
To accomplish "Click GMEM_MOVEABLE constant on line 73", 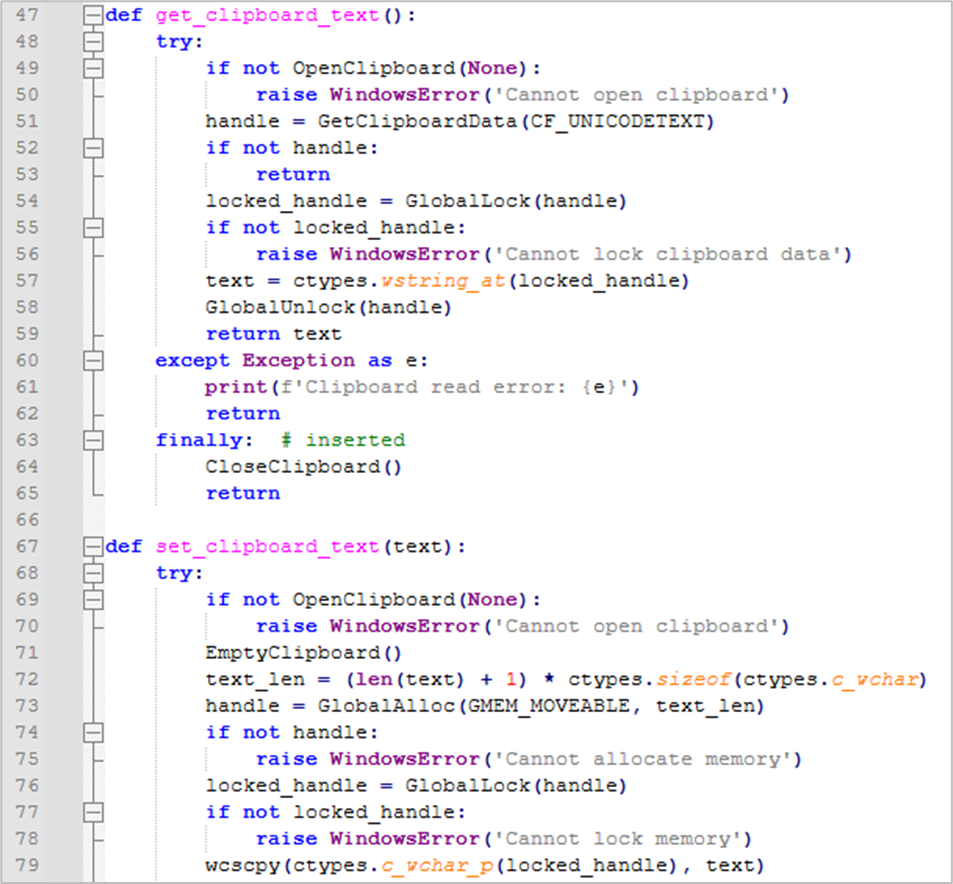I will click(549, 706).
